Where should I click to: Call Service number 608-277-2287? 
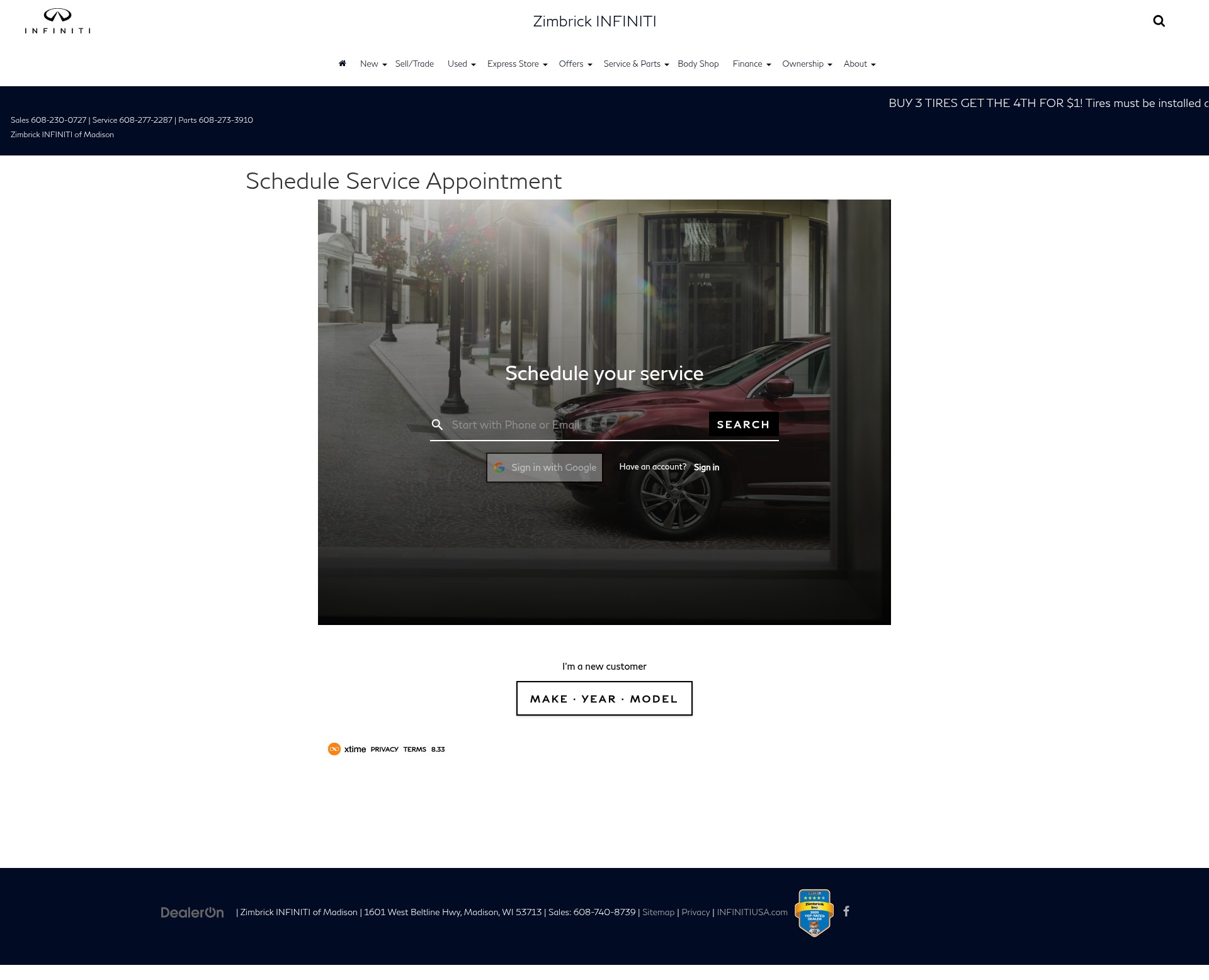(145, 120)
